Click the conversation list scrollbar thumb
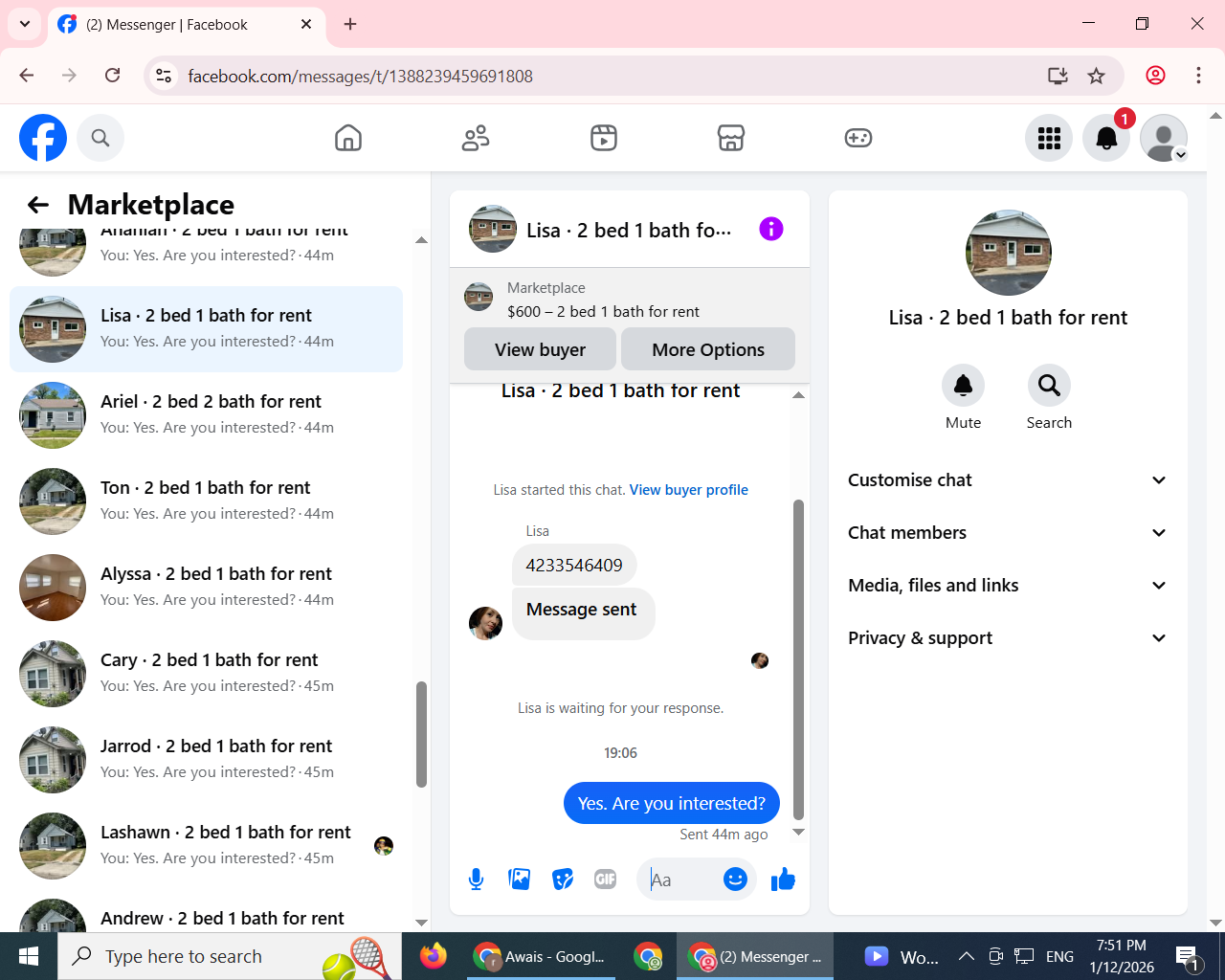Screen dimensions: 1225x980 point(421,734)
